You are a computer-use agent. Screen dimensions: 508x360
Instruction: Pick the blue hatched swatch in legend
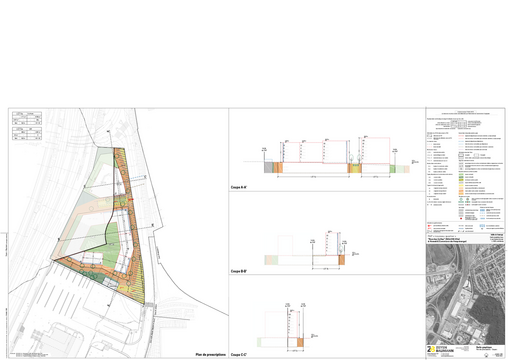[x=482, y=211]
